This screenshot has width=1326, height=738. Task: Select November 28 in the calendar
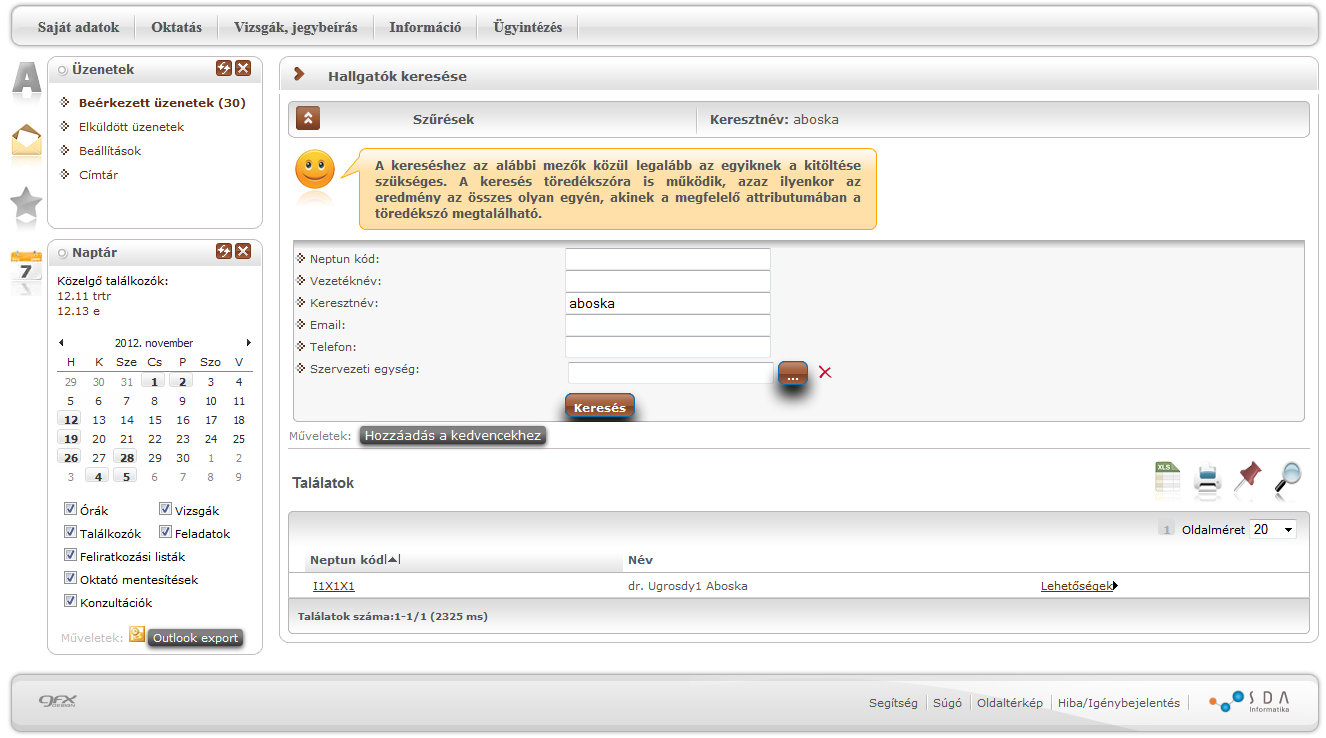click(126, 458)
